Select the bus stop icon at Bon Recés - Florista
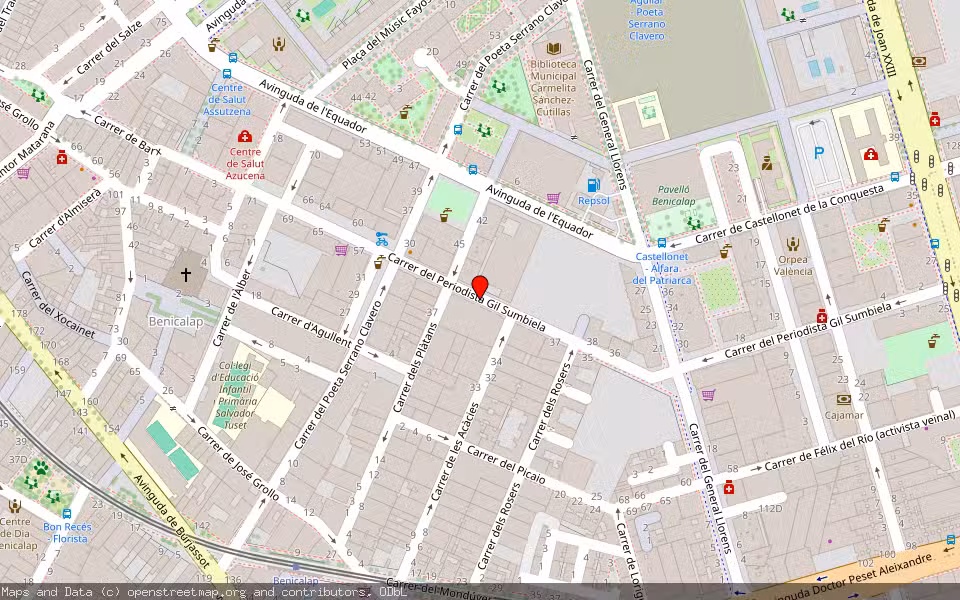This screenshot has width=960, height=600. 67,513
